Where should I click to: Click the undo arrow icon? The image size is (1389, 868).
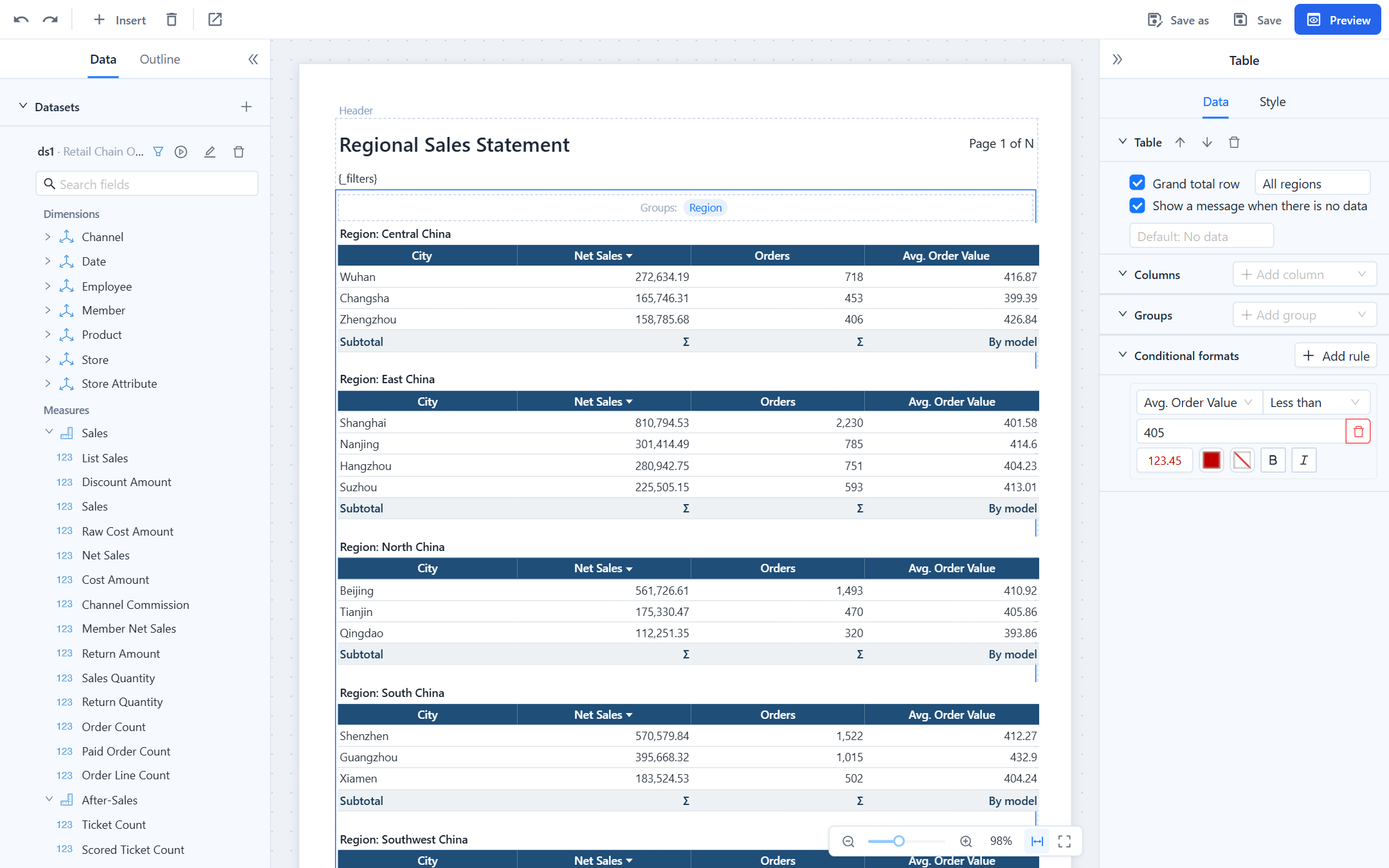click(x=21, y=20)
